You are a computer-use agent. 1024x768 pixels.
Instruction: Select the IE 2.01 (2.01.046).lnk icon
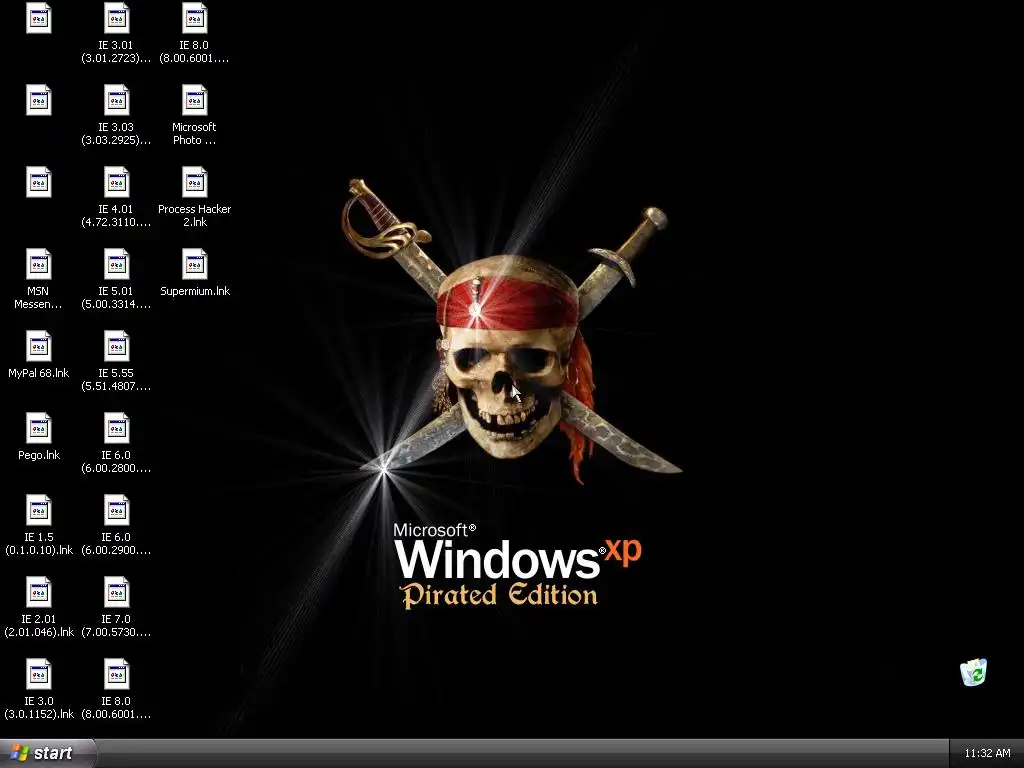pos(39,592)
